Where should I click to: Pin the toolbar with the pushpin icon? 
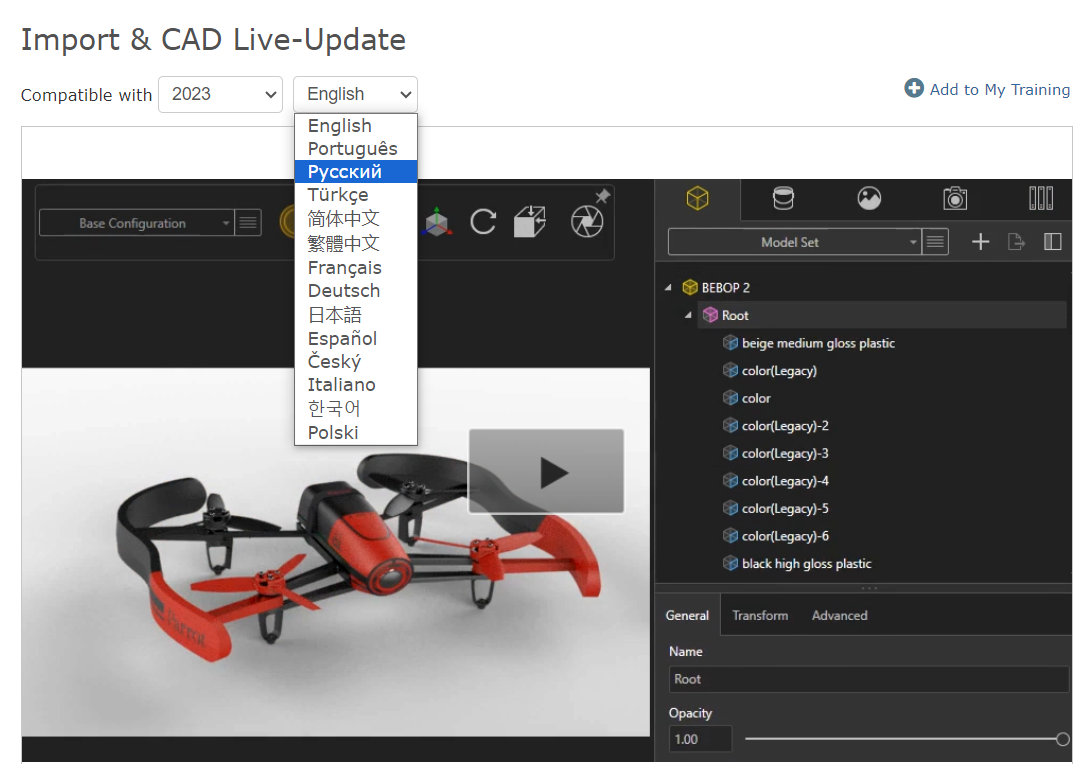602,197
